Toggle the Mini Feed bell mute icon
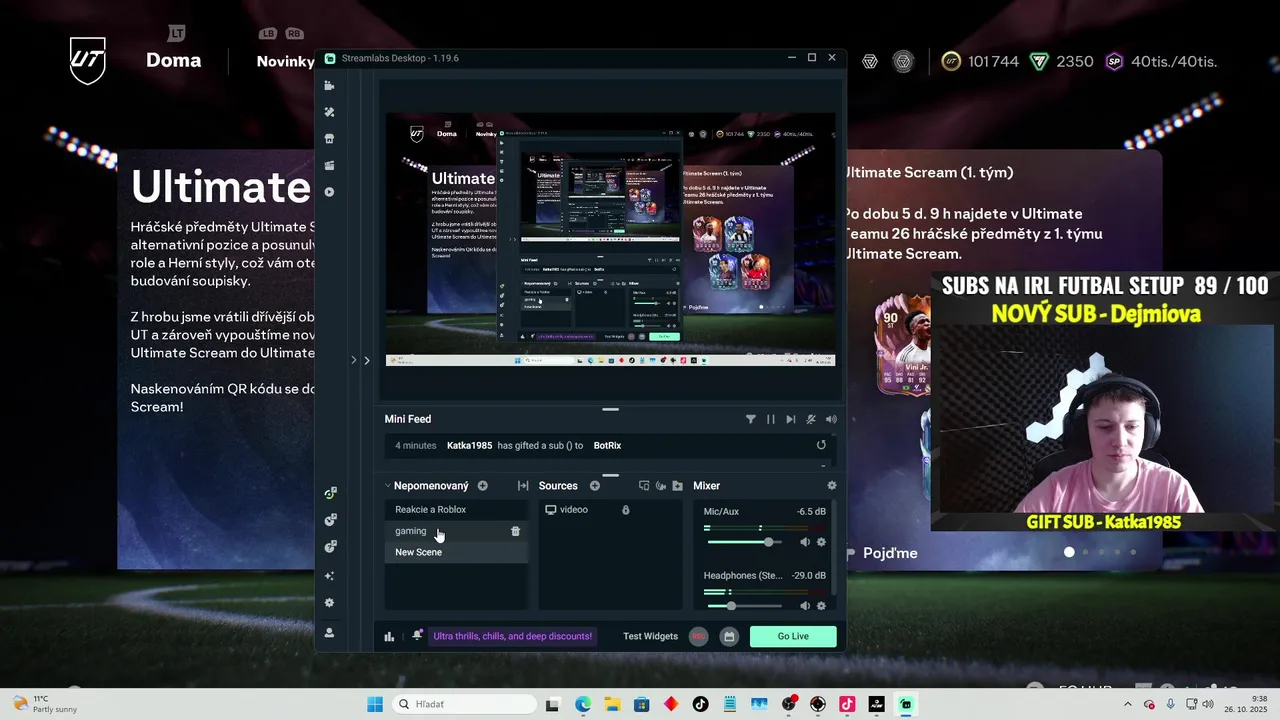Viewport: 1280px width, 720px height. [811, 419]
